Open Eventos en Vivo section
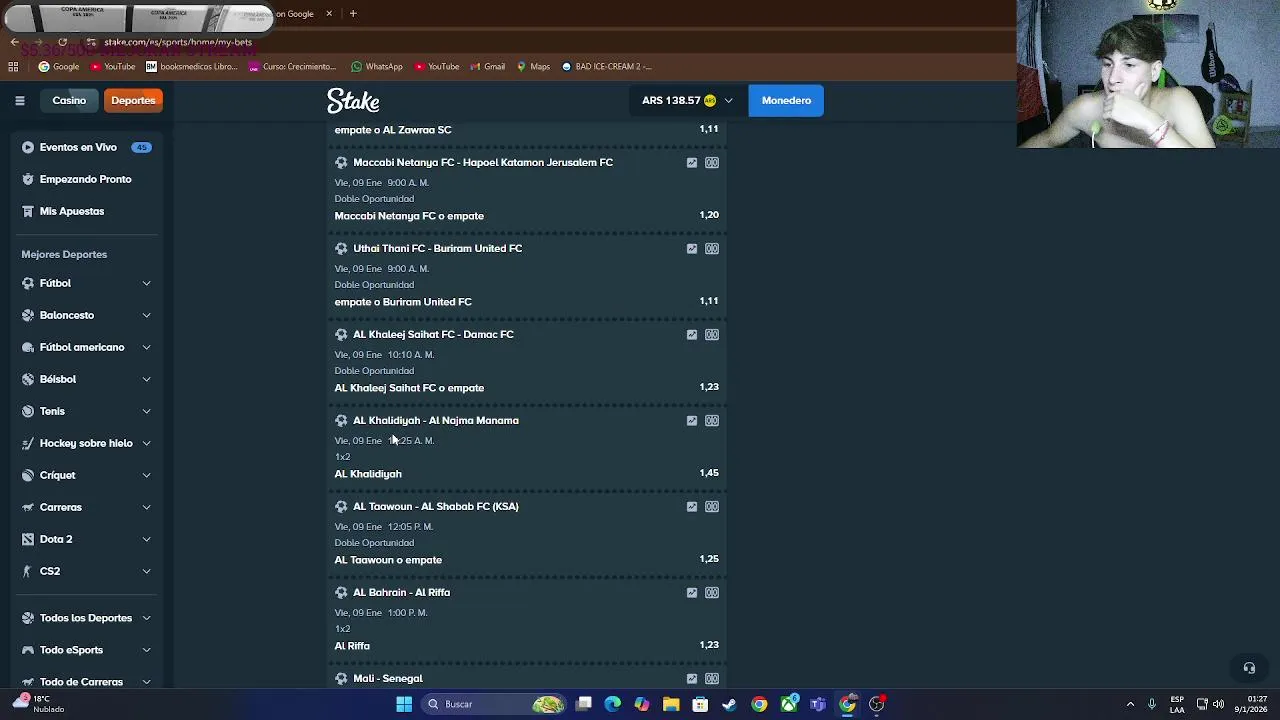 tap(86, 147)
